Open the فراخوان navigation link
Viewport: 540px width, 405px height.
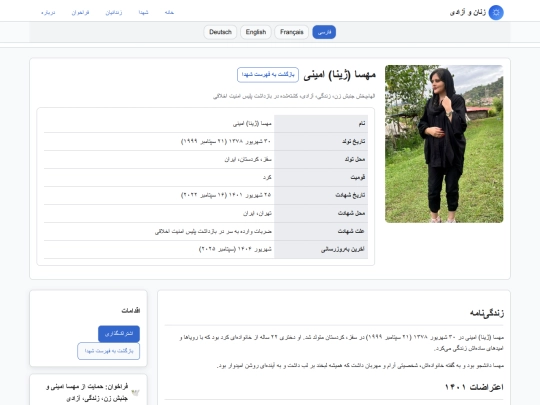80,12
